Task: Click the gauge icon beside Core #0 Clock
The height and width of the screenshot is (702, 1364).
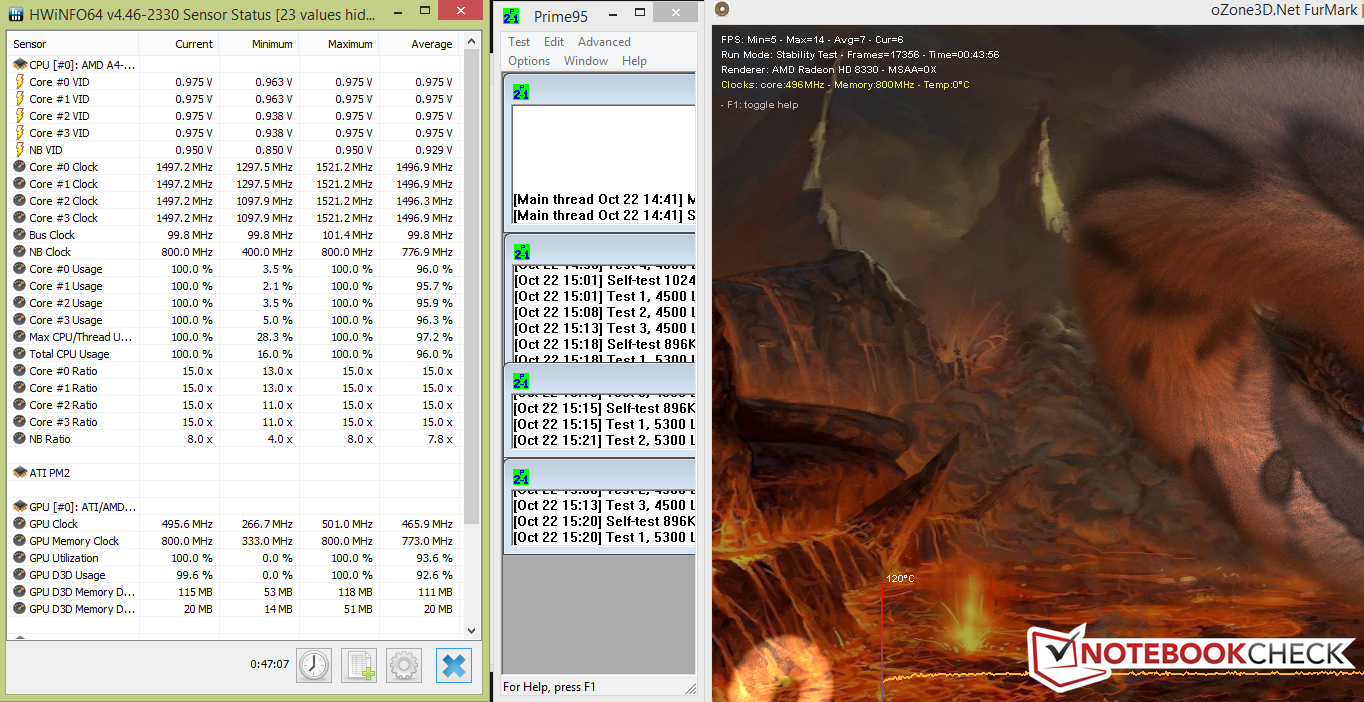Action: pyautogui.click(x=20, y=167)
